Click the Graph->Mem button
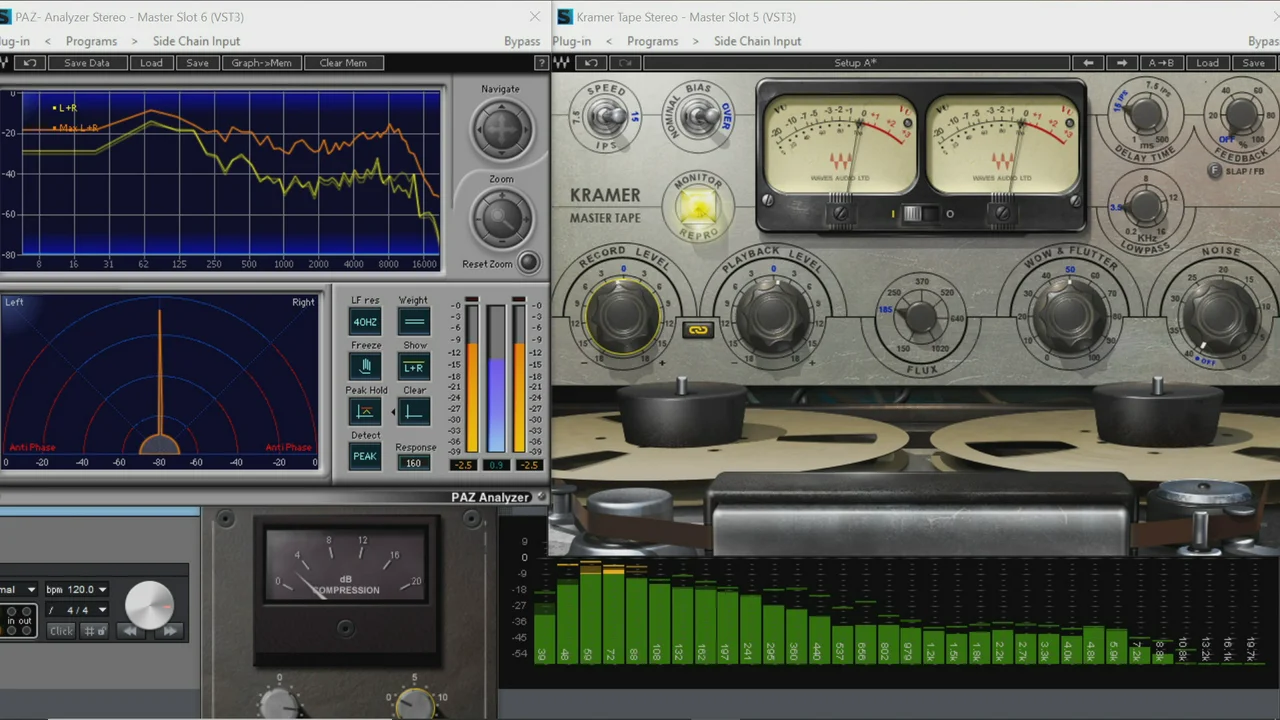 pos(261,63)
